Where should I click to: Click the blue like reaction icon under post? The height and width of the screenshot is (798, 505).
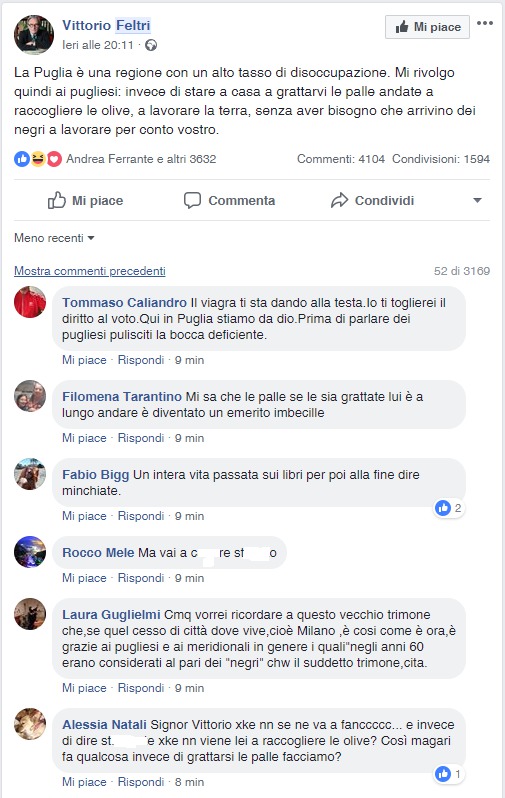[x=22, y=159]
